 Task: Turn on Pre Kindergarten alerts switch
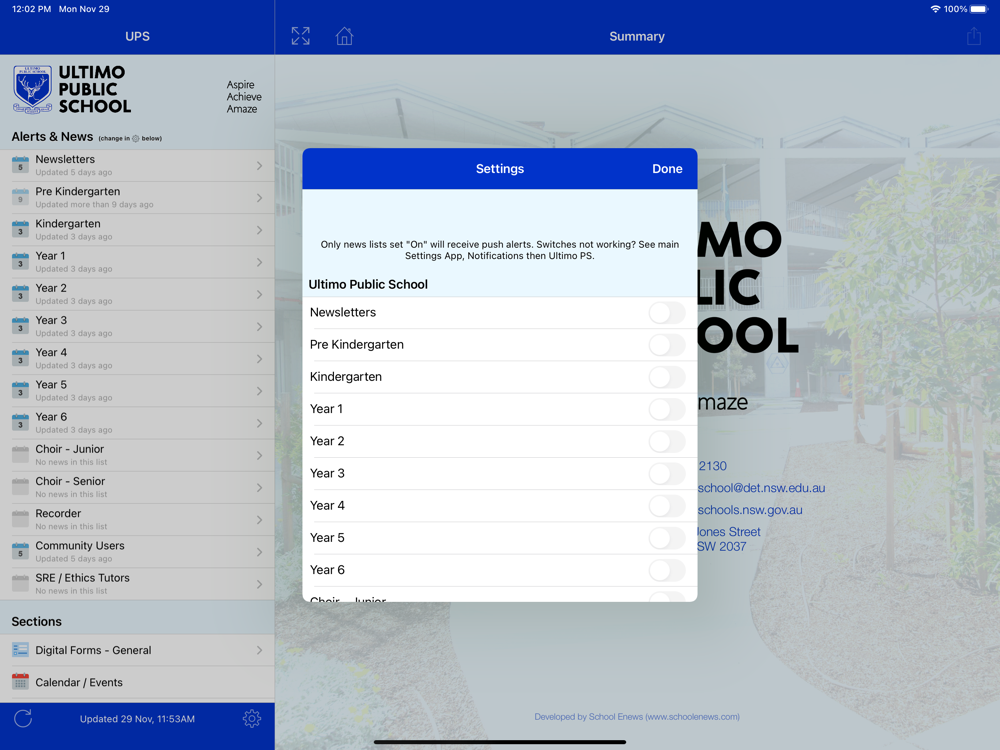(x=667, y=345)
